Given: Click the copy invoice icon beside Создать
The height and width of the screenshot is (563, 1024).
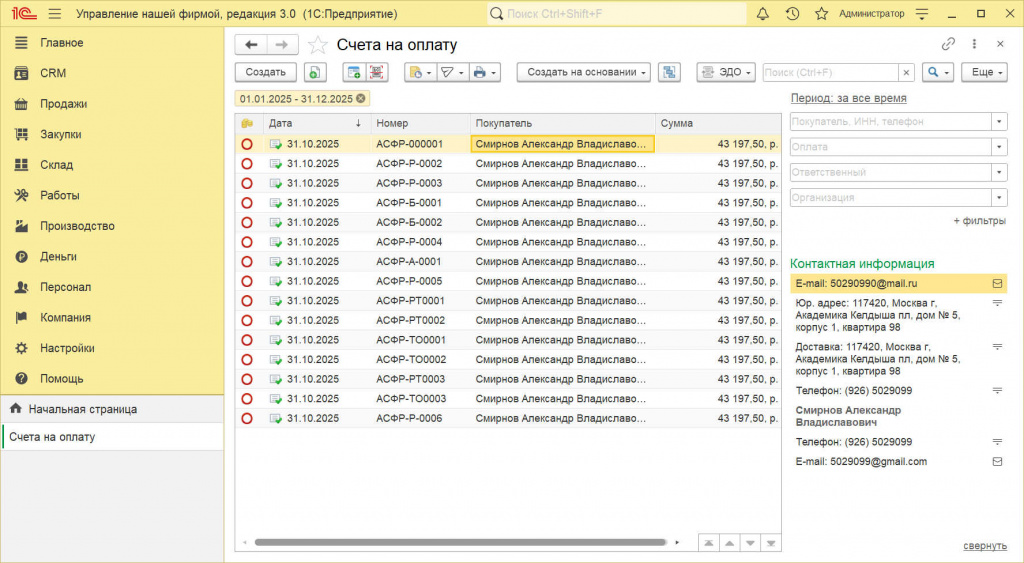Looking at the screenshot, I should pos(315,72).
